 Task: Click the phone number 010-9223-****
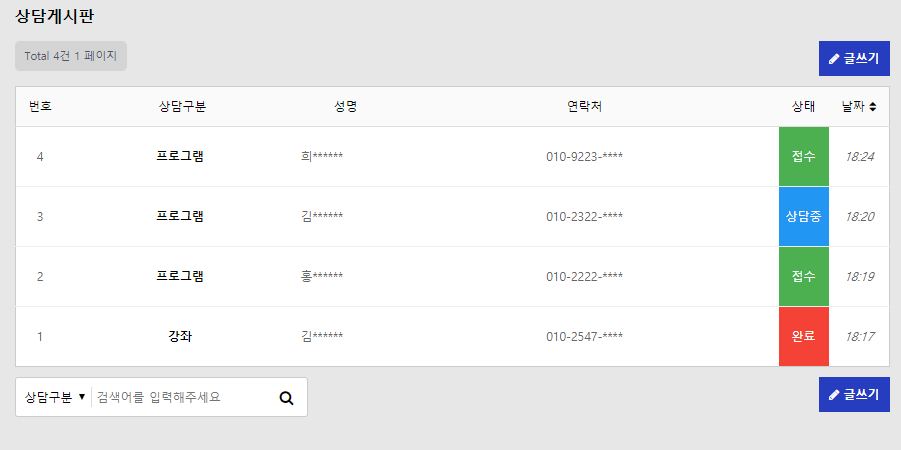pyautogui.click(x=584, y=157)
